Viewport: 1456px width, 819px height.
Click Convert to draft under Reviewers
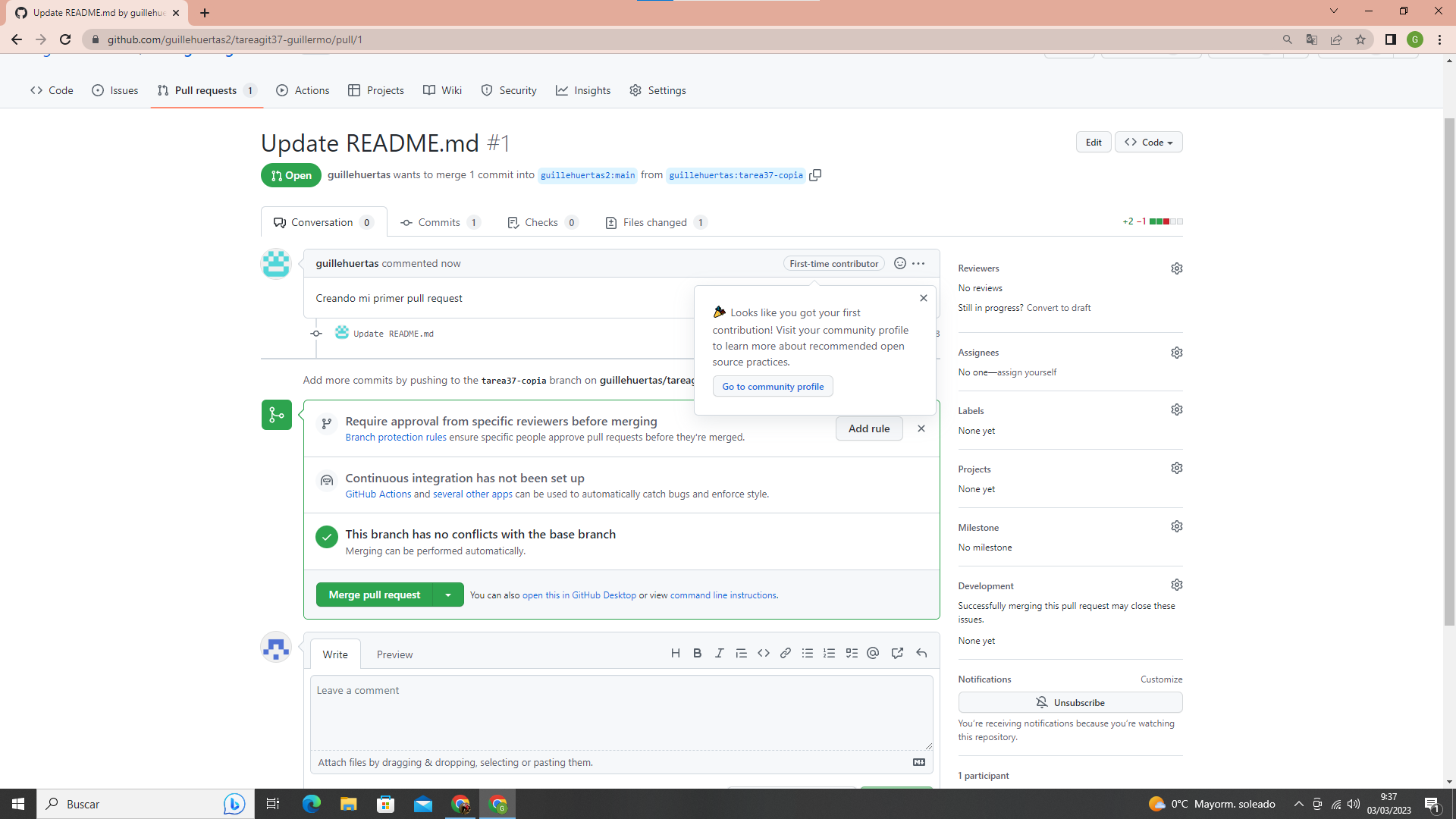click(1058, 308)
